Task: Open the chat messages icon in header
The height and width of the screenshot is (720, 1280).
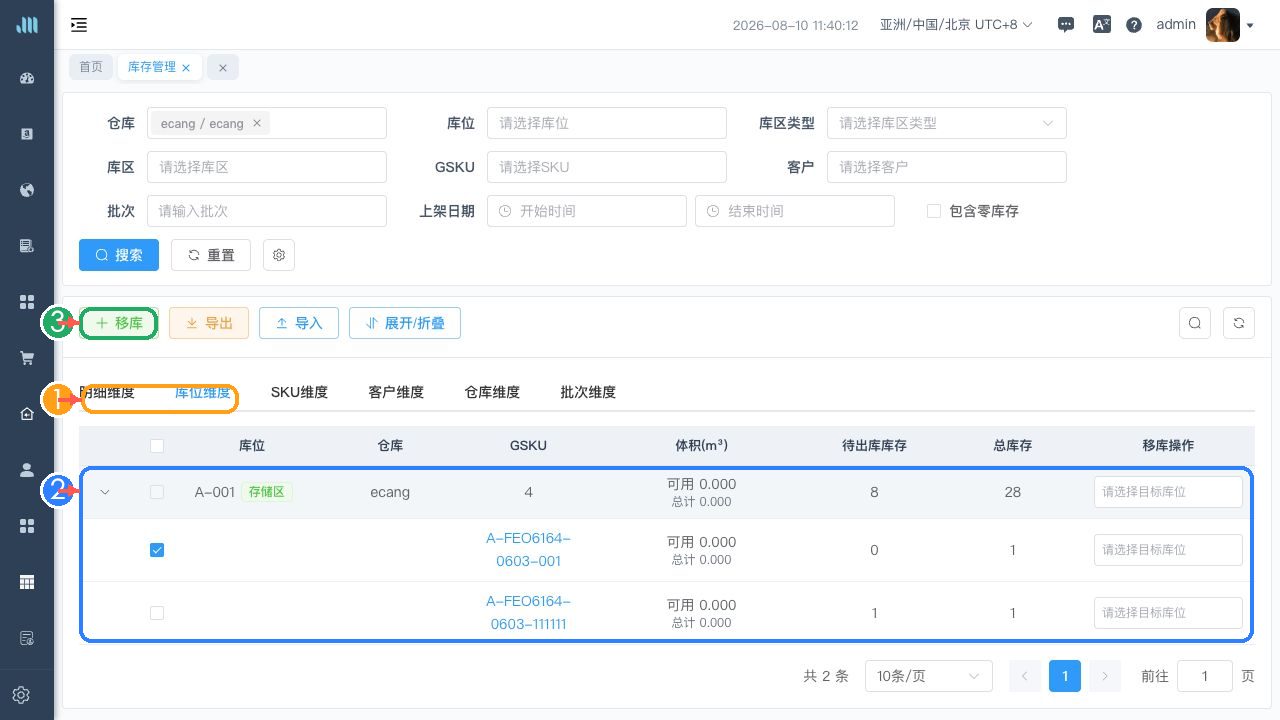Action: (x=1066, y=25)
